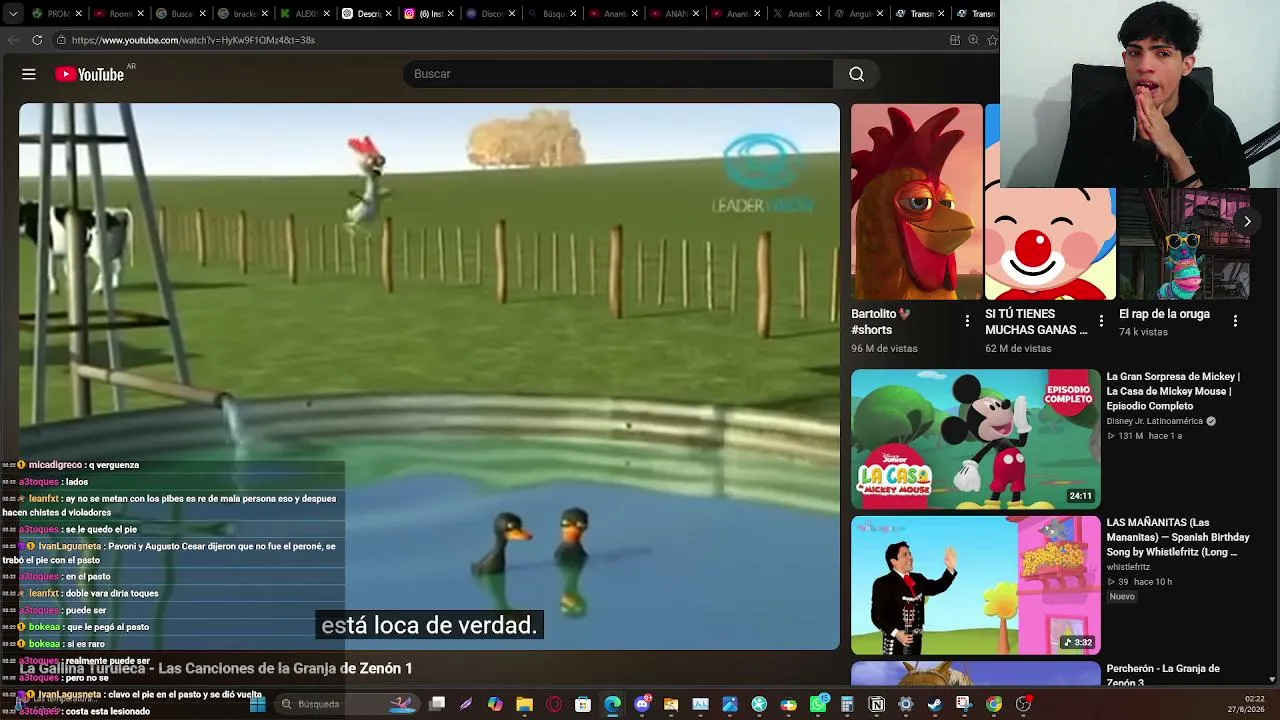Show next Shorts with the right arrow
The image size is (1280, 720).
point(1247,221)
